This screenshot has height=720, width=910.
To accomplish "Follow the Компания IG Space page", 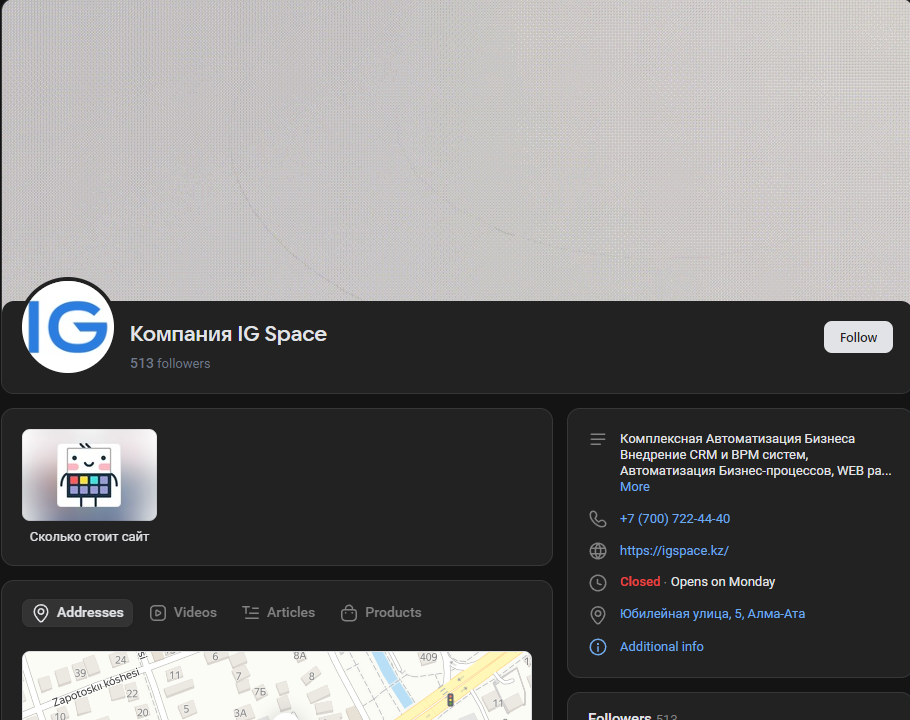I will [858, 337].
